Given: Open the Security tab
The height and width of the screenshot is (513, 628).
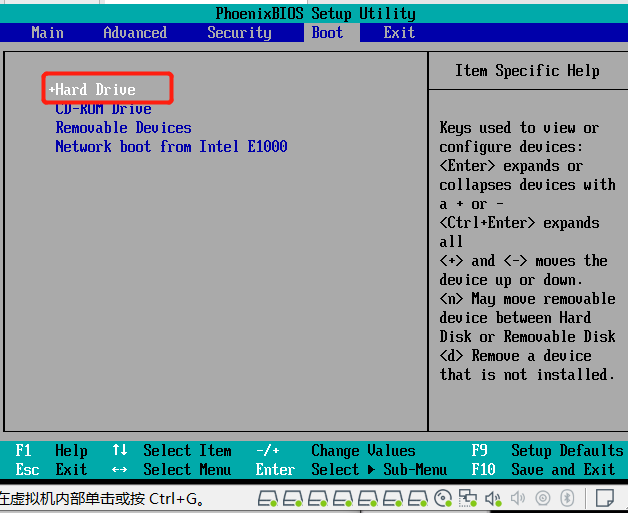Looking at the screenshot, I should tap(239, 32).
